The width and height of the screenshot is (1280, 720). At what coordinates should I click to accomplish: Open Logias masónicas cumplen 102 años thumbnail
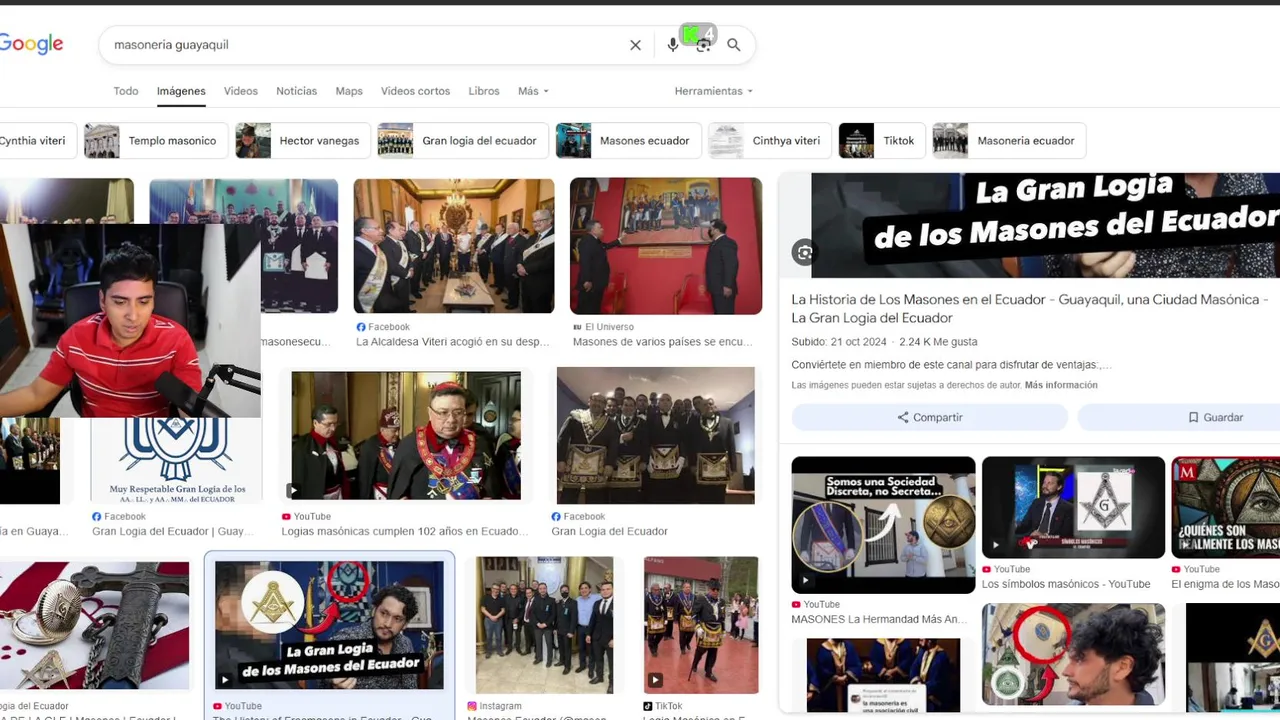point(406,435)
